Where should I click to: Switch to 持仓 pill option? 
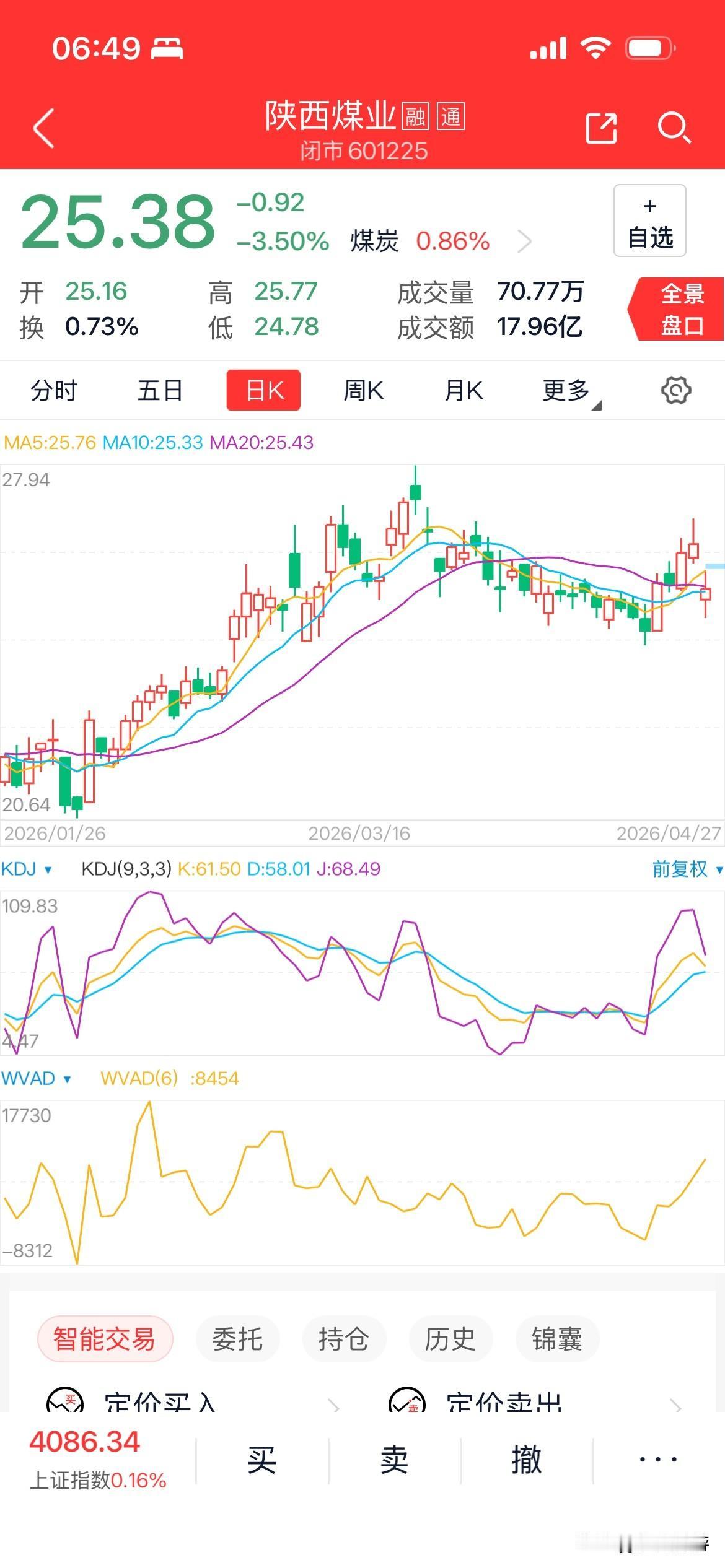(x=344, y=1339)
